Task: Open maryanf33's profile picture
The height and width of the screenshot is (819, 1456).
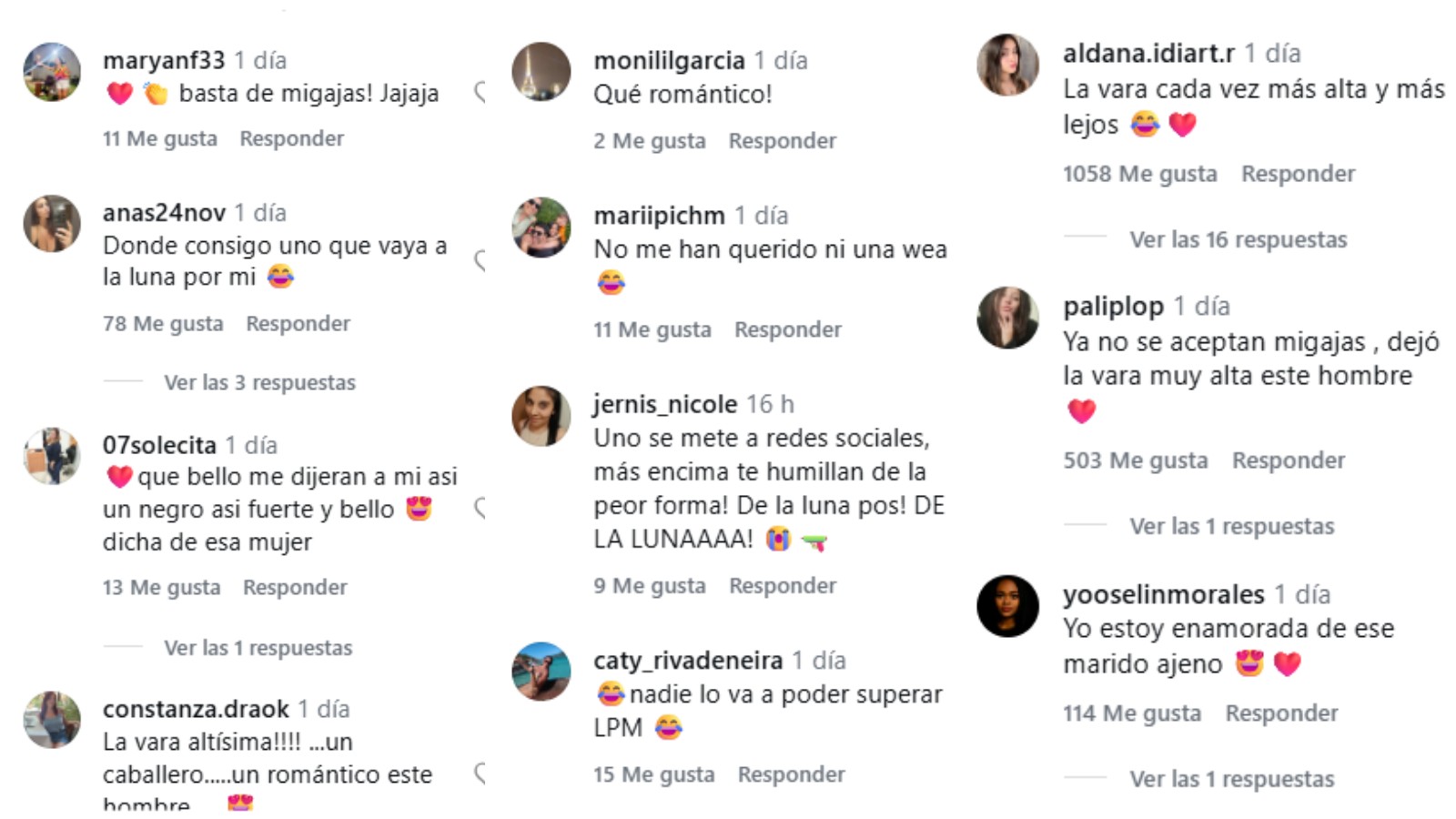Action: [x=52, y=72]
